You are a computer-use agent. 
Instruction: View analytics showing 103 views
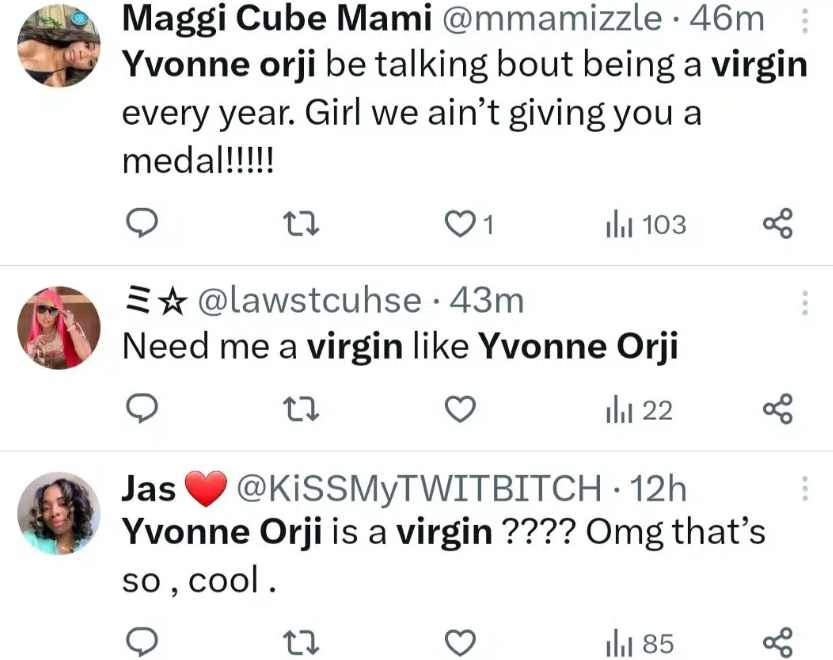(x=646, y=225)
